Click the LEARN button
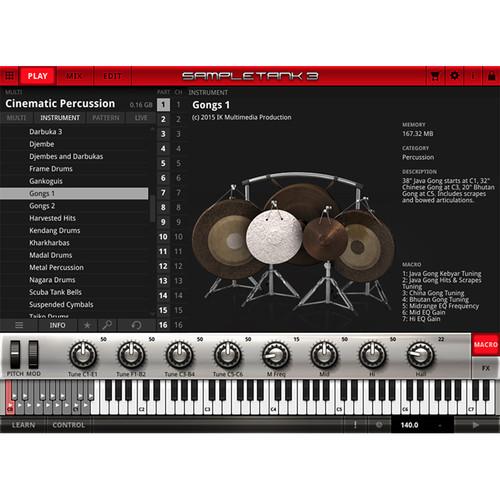Image resolution: width=500 pixels, height=500 pixels. coord(23,425)
